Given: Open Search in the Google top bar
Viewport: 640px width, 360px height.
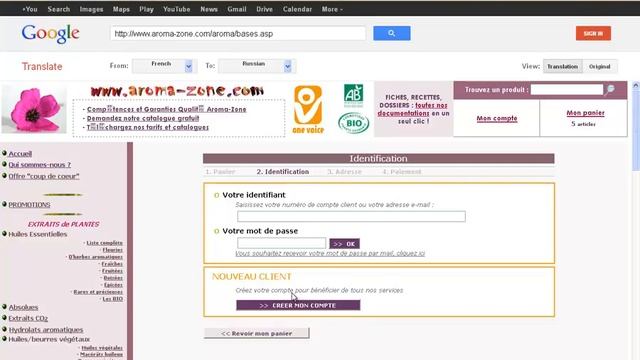Looking at the screenshot, I should 59,9.
